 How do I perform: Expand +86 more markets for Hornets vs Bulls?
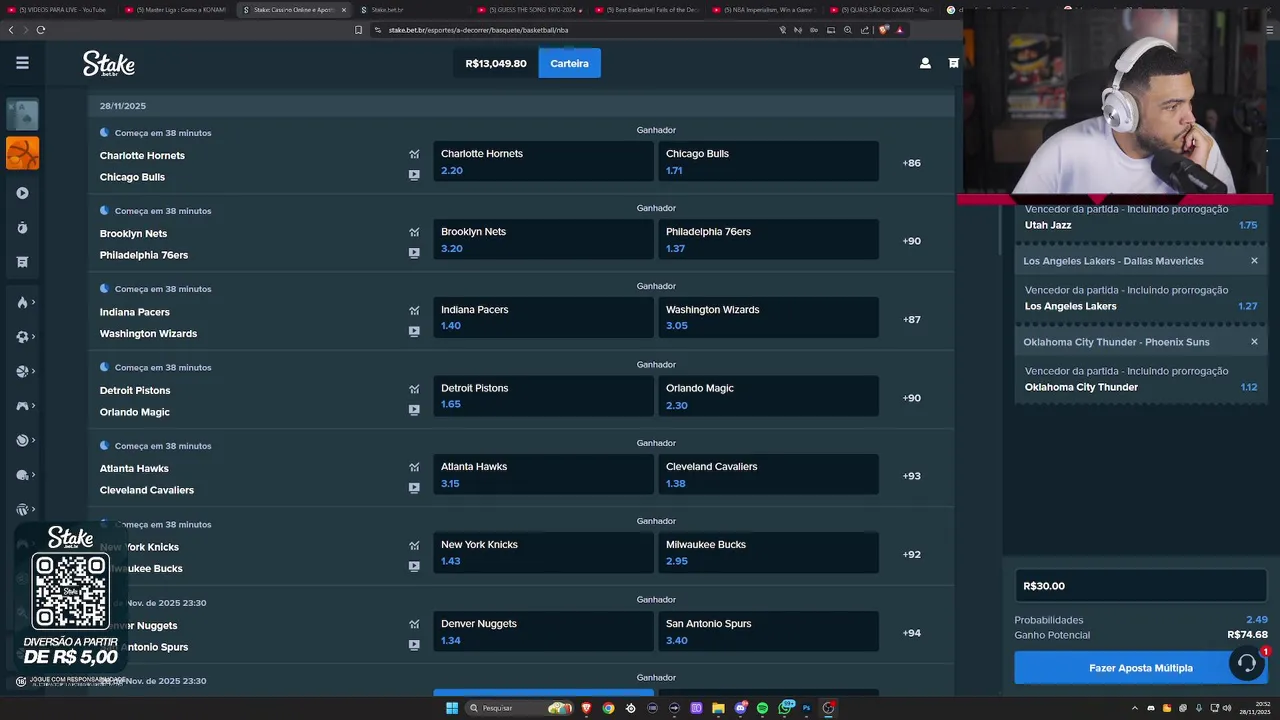coord(911,163)
